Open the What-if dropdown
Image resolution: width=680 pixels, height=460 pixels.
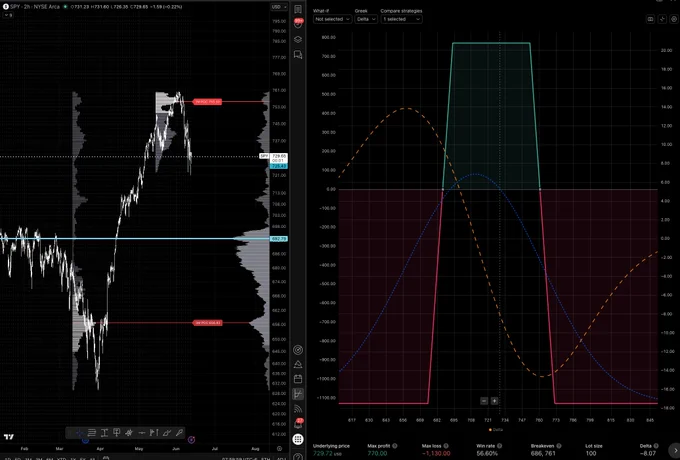click(332, 19)
